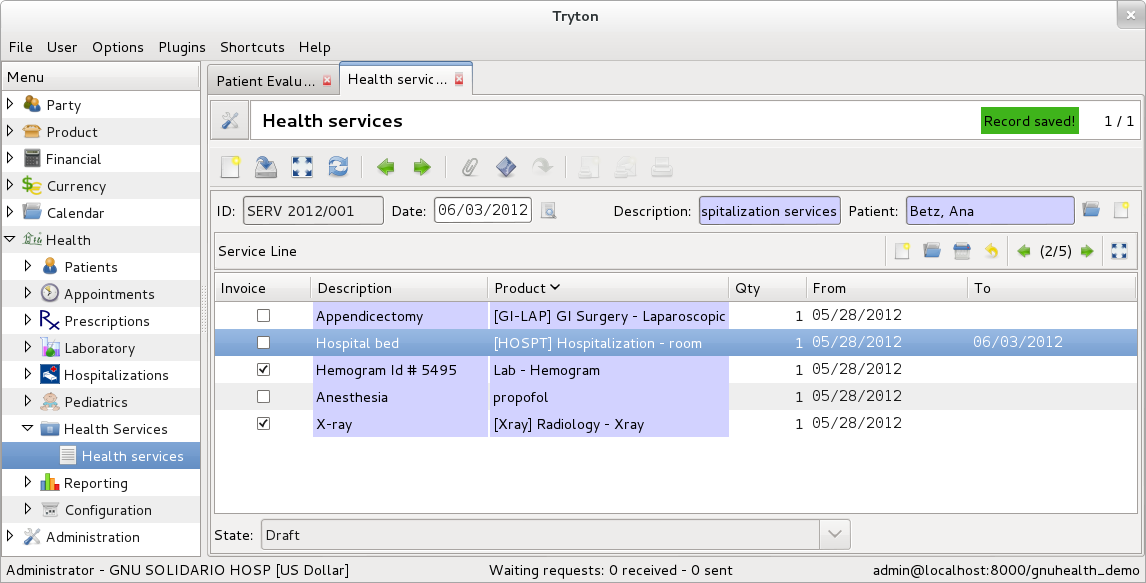Collapse the Health Services tree branch
This screenshot has width=1146, height=583.
pos(26,428)
